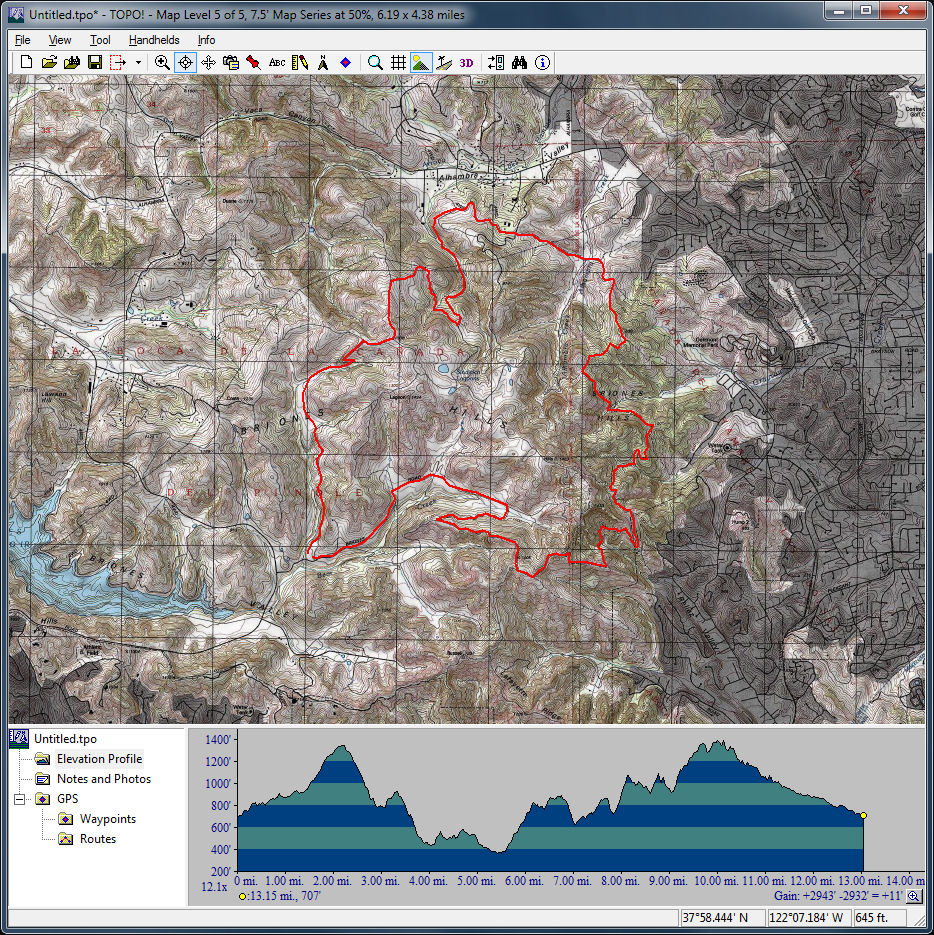
Task: Open the Tool menu
Action: [100, 40]
